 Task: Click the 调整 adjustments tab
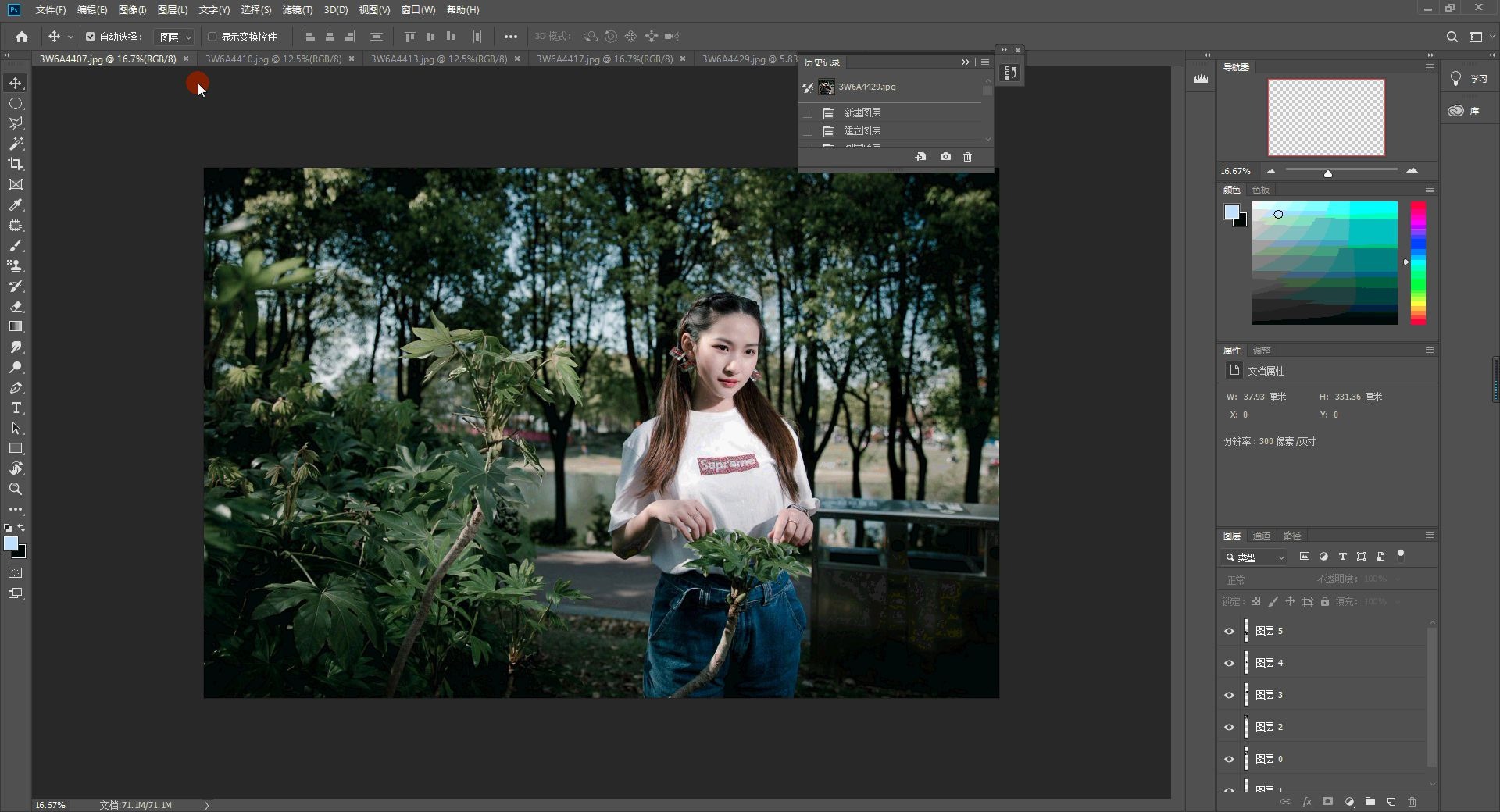coord(1262,351)
